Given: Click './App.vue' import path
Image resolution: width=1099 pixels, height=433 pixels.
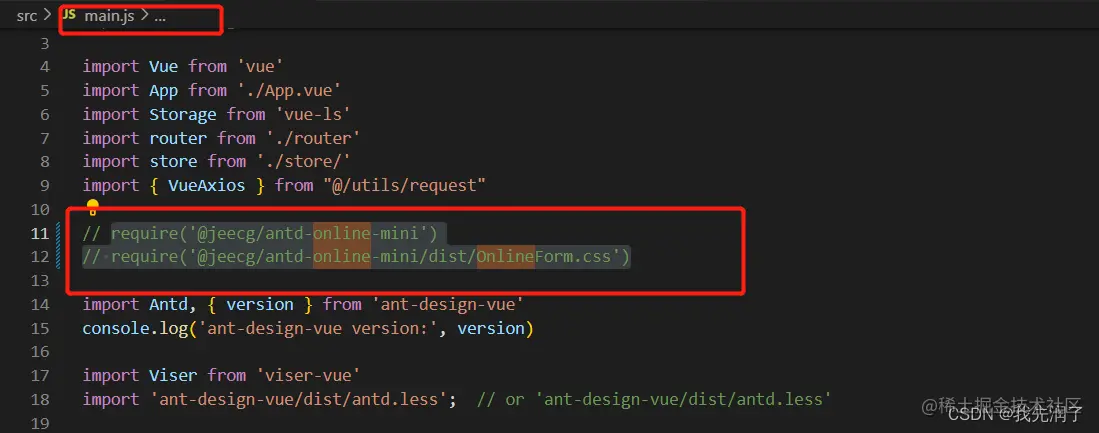Looking at the screenshot, I should coord(289,90).
